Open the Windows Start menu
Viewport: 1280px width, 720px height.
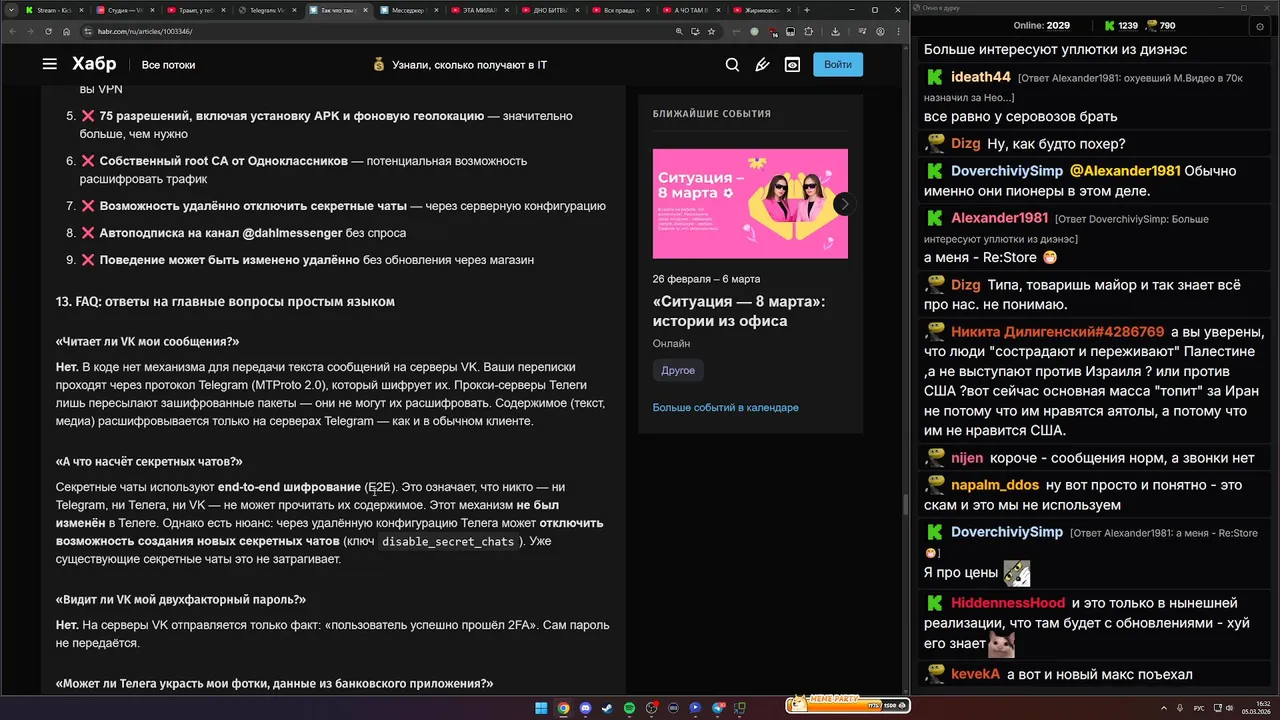(541, 708)
